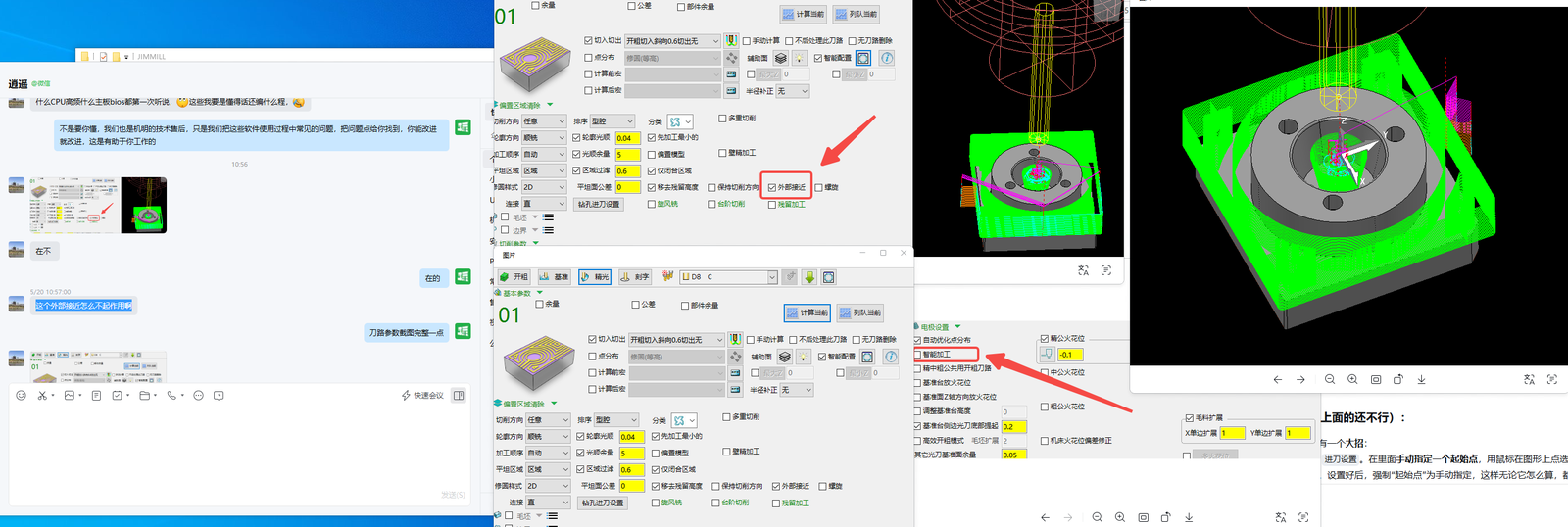Check 中公火花位 checkbox
Screen dimensions: 1568x527
(x=1045, y=372)
